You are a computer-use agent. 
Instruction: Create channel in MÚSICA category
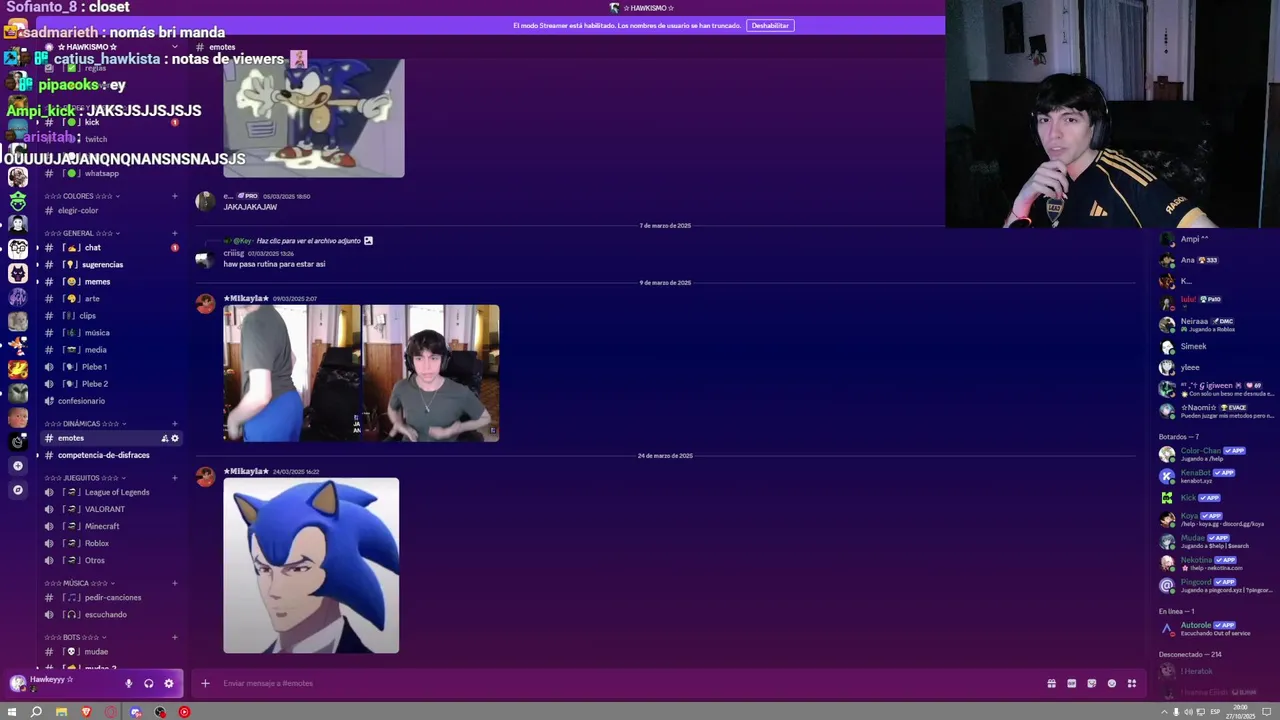(x=175, y=583)
